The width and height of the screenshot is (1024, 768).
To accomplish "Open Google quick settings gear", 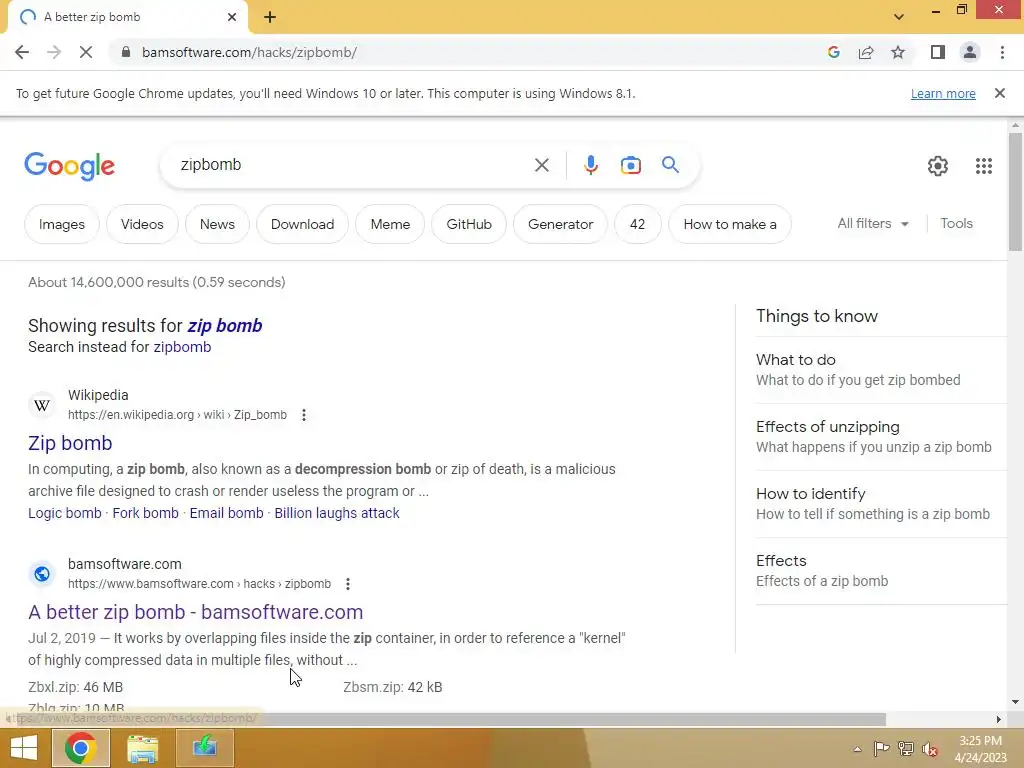I will pos(938,166).
